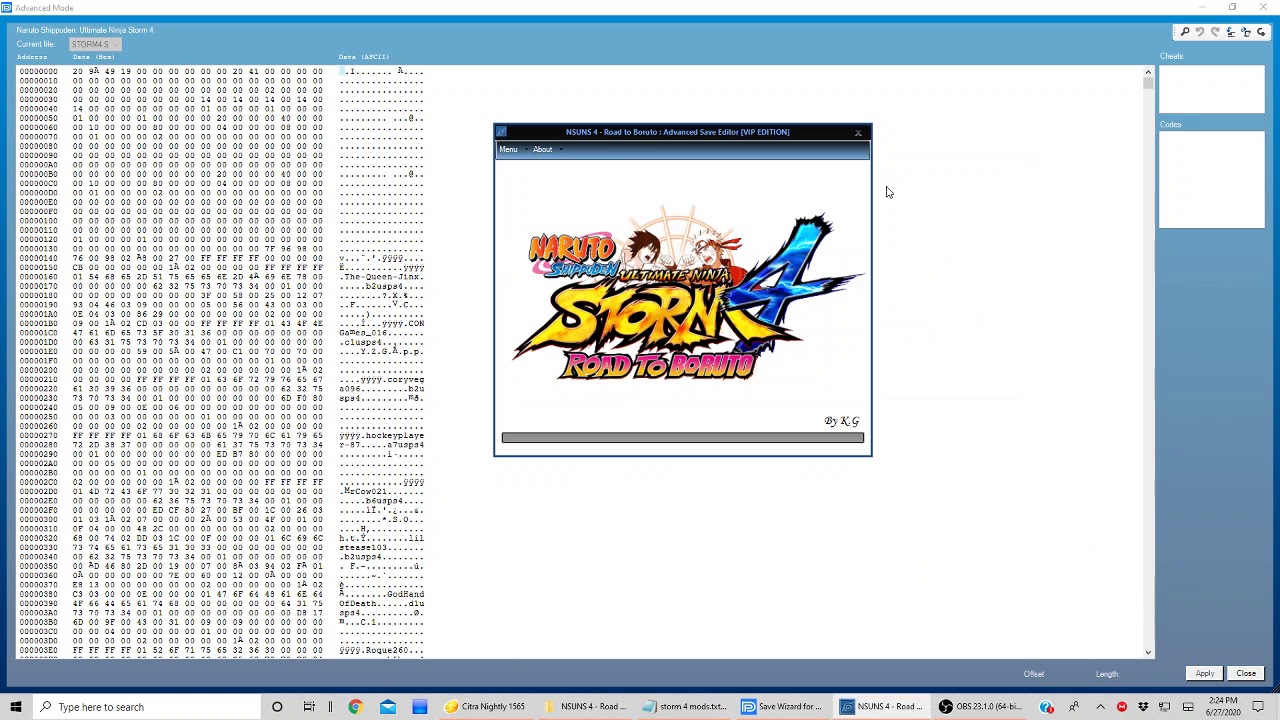Click the export/copy data toolbar icon
Screen dimensions: 1280x720
tap(1246, 32)
